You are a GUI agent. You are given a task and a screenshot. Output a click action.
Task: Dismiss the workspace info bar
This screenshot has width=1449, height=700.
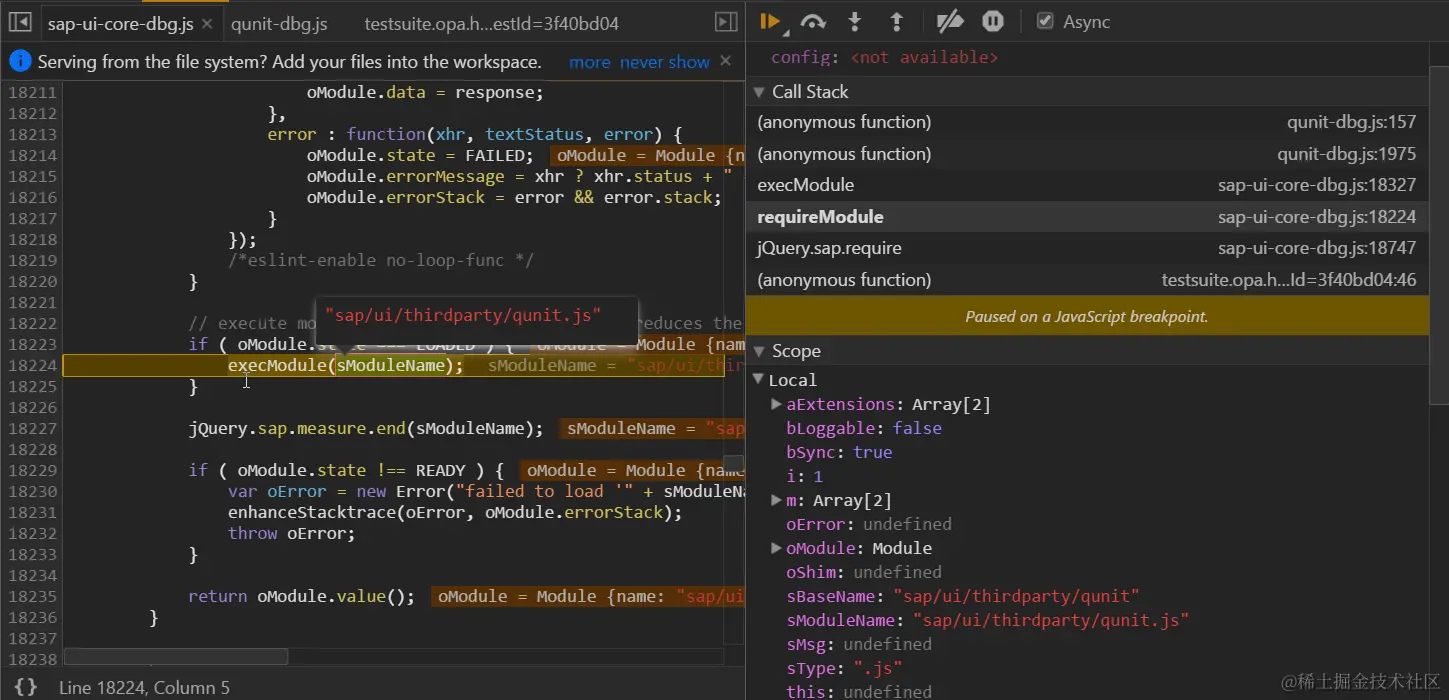pyautogui.click(x=726, y=61)
